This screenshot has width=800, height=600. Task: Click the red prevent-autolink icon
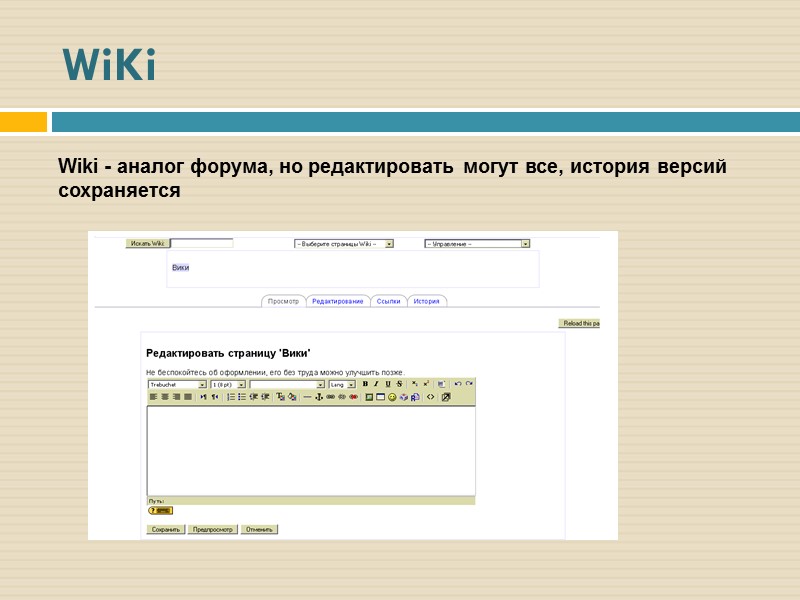click(x=353, y=397)
